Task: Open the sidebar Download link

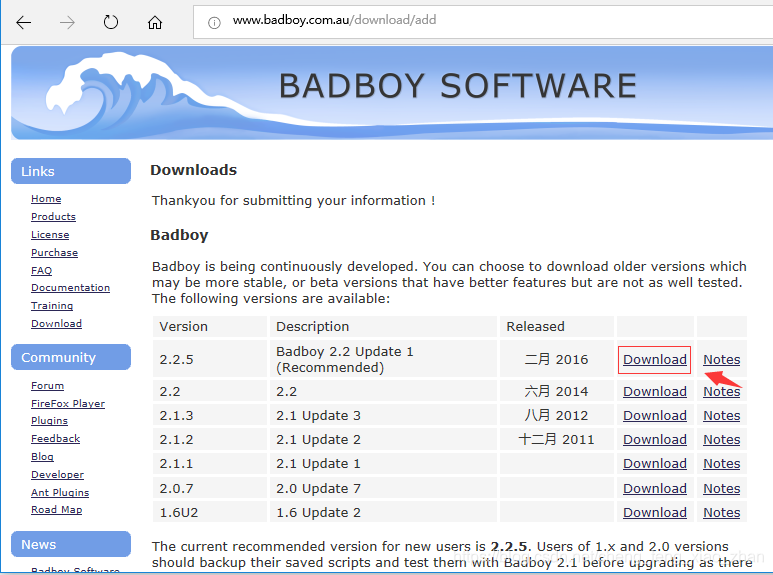Action: (x=56, y=323)
